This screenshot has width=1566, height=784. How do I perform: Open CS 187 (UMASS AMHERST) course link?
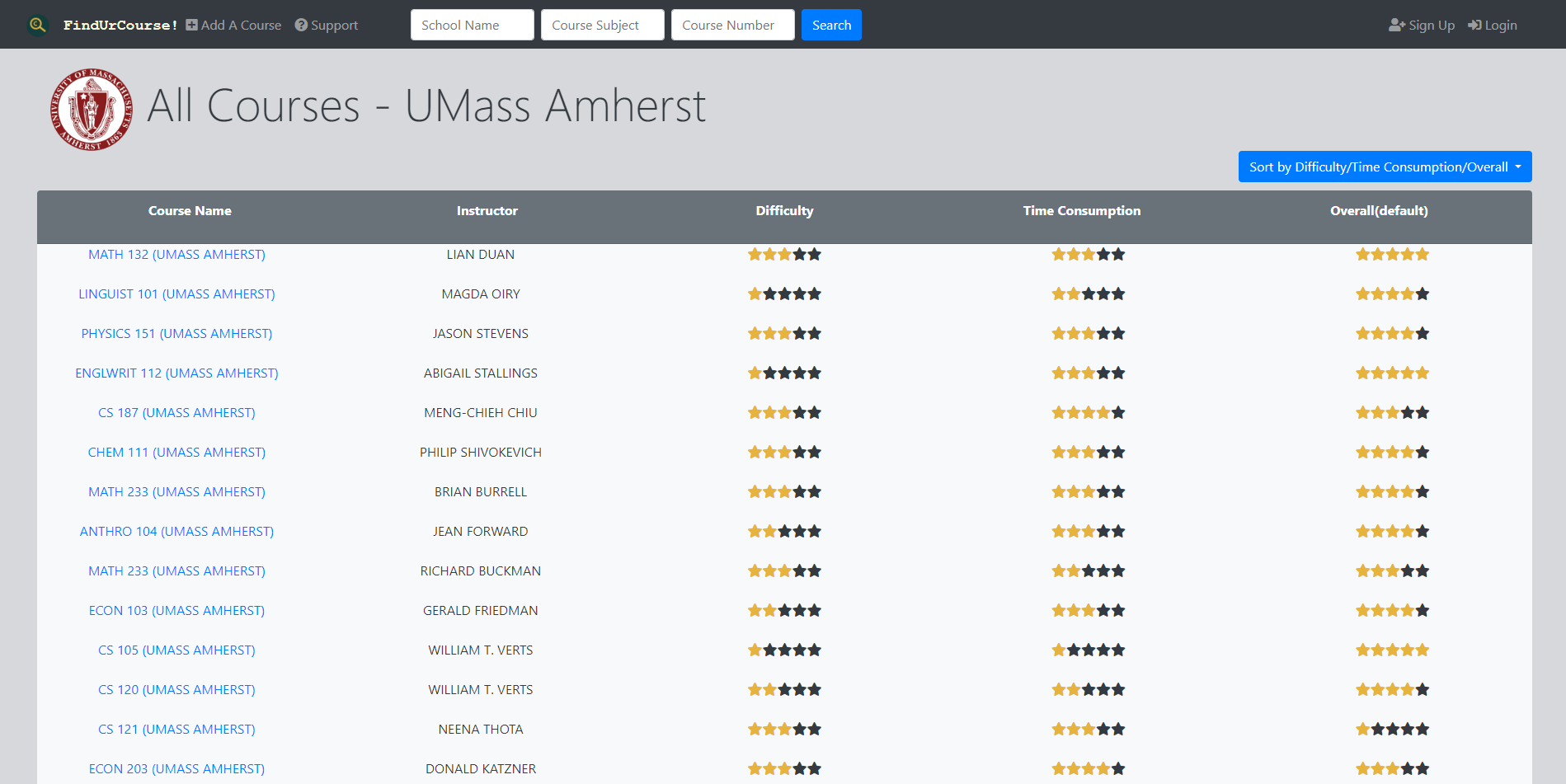coord(176,413)
